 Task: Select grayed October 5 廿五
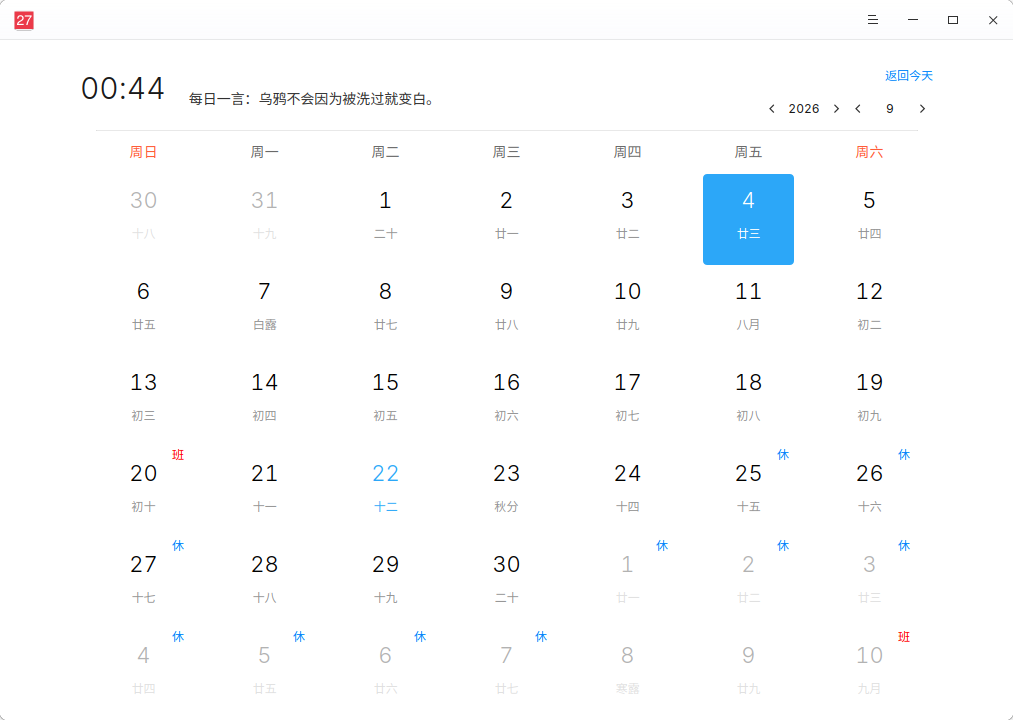tap(264, 675)
